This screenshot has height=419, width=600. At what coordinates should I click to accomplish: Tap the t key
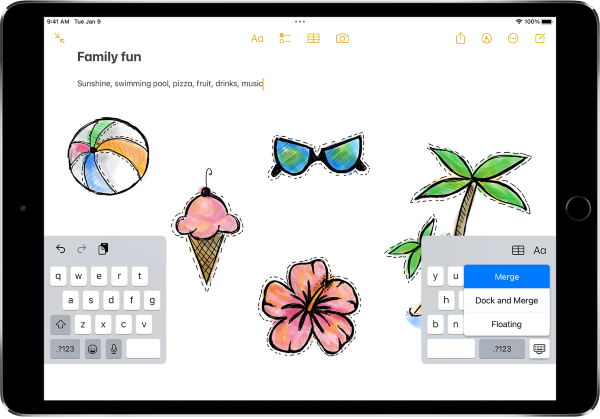(x=140, y=276)
